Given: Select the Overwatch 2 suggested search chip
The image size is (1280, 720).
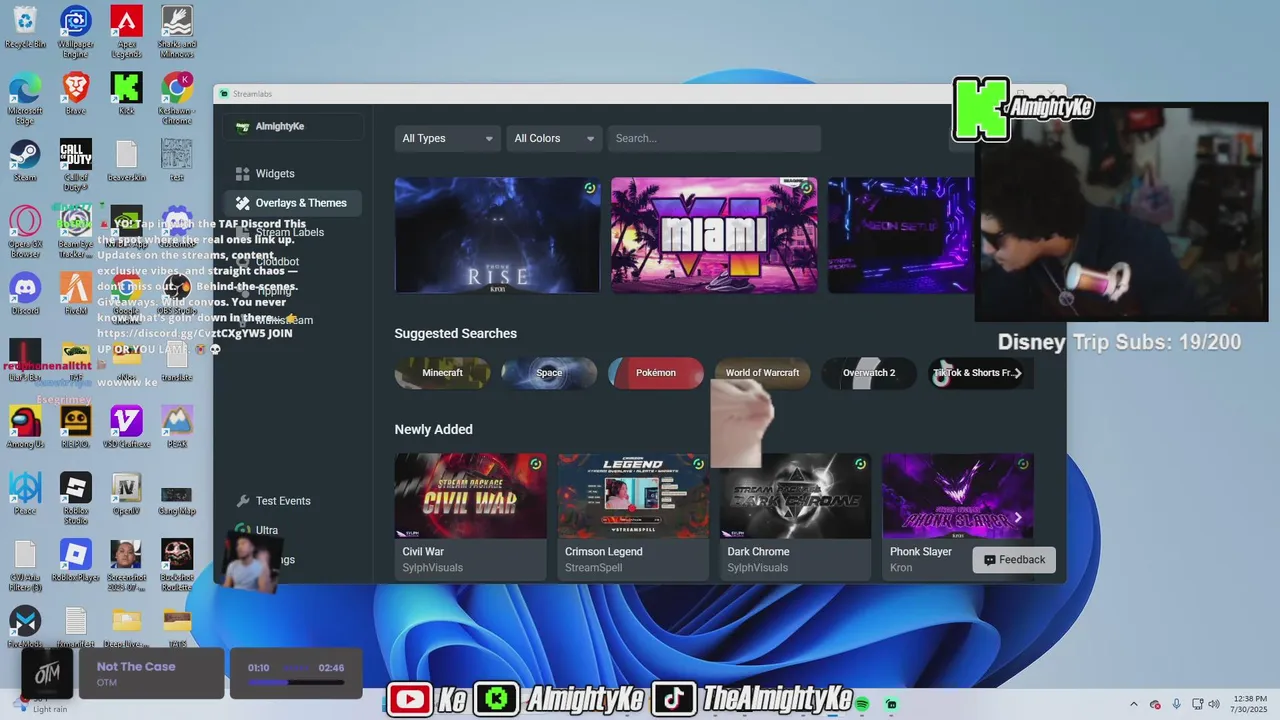Looking at the screenshot, I should point(869,373).
